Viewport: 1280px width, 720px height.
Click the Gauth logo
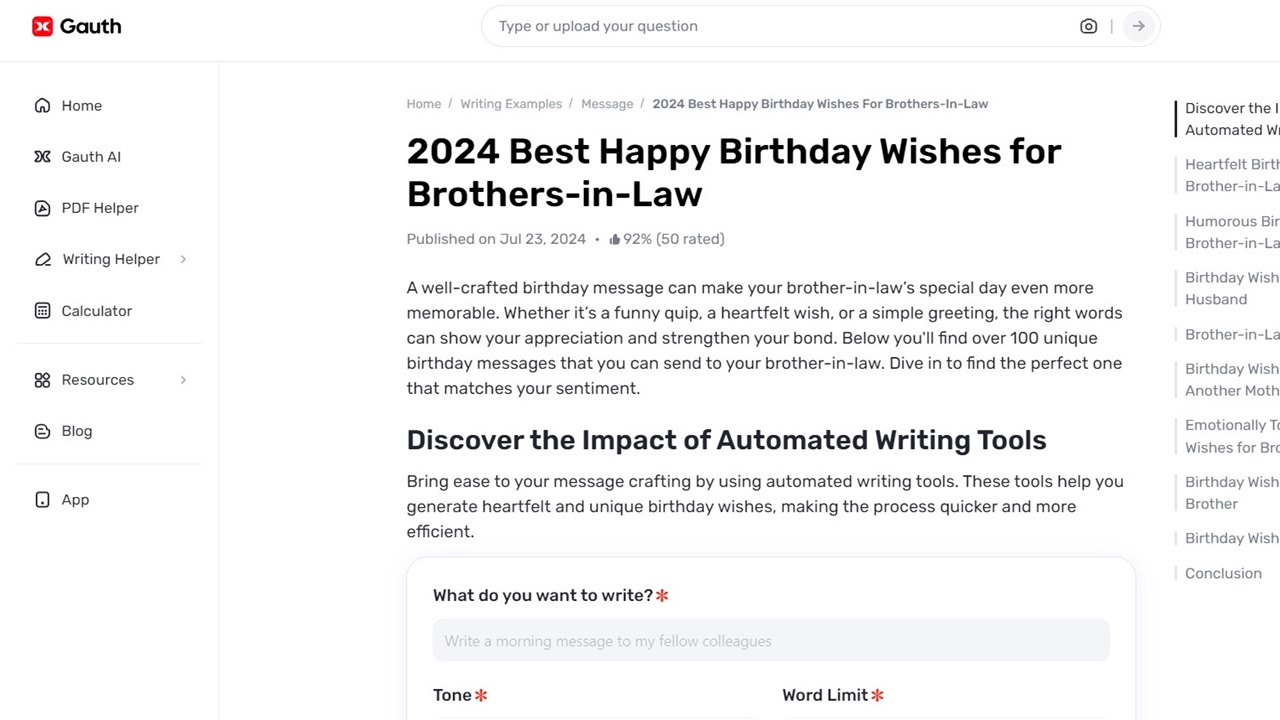pos(76,26)
